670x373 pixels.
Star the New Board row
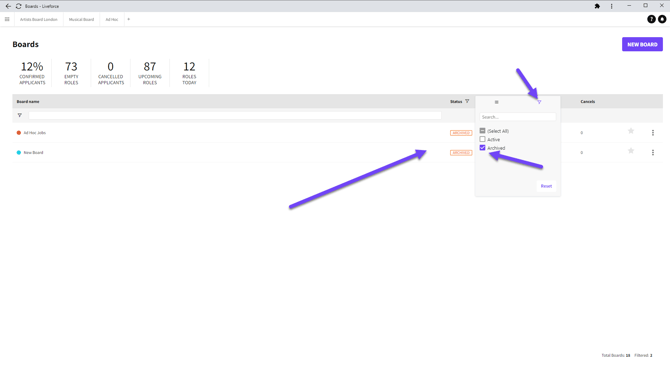click(631, 151)
